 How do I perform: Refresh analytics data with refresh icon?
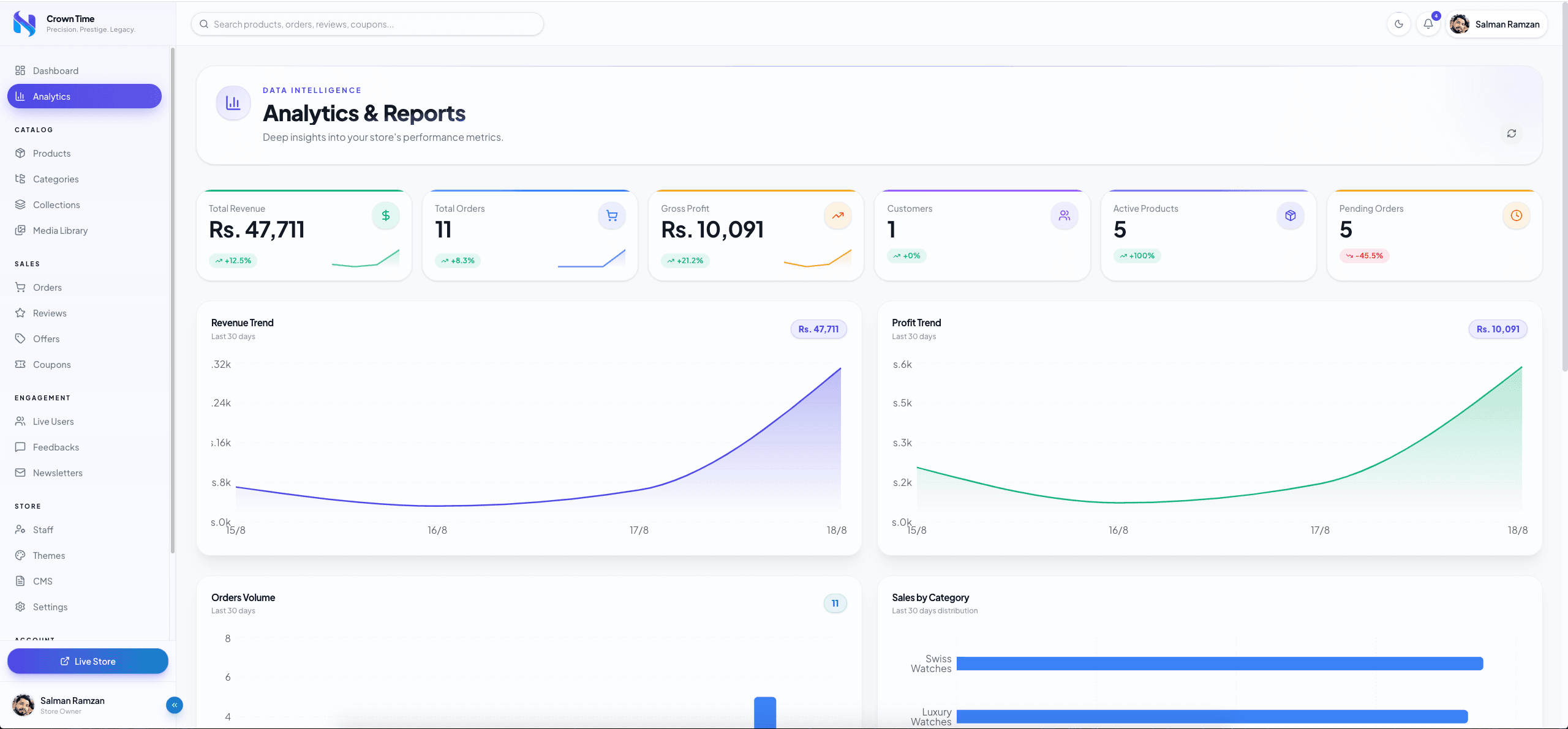(x=1512, y=134)
